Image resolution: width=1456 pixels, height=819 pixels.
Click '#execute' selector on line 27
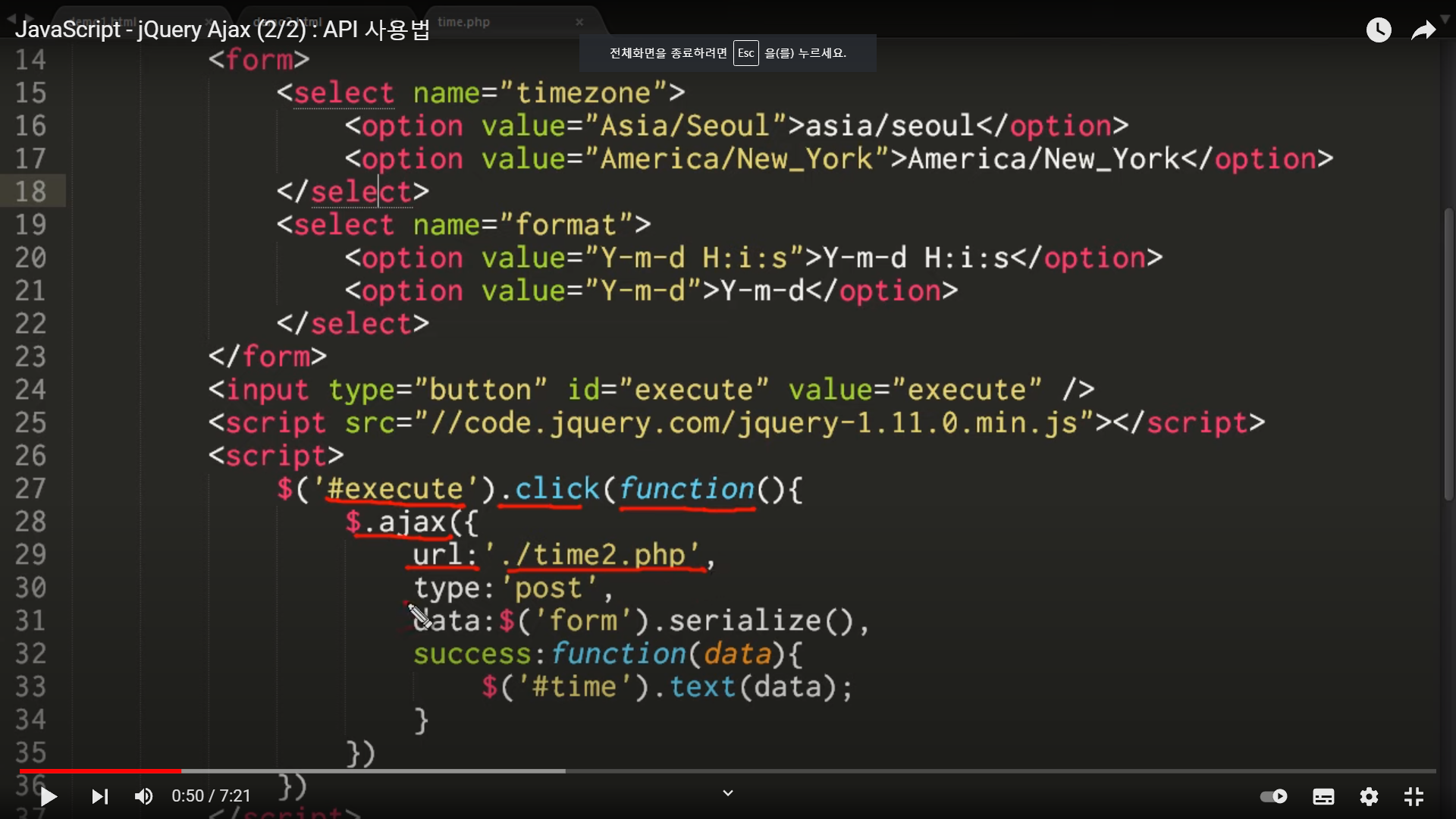[394, 488]
